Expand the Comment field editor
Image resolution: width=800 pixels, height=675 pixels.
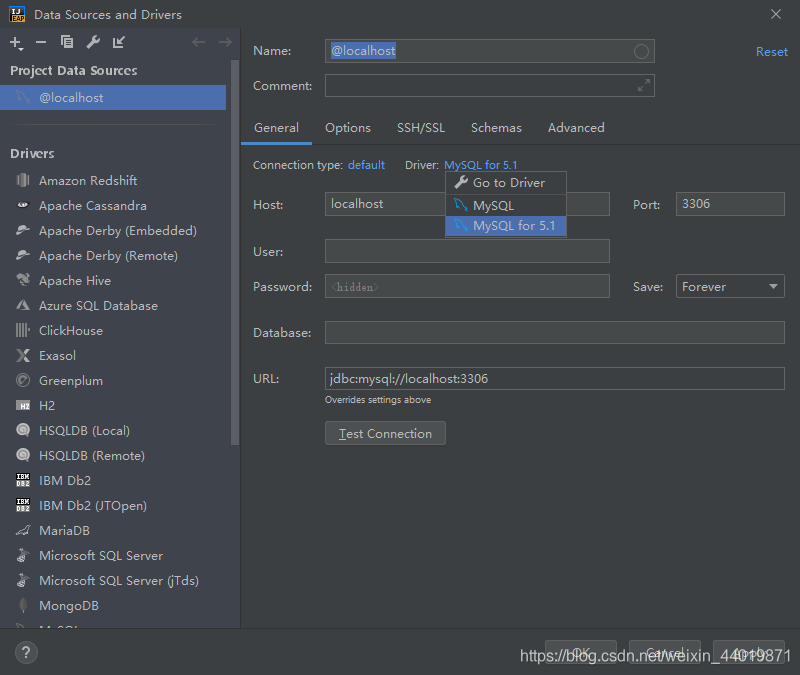coord(644,85)
